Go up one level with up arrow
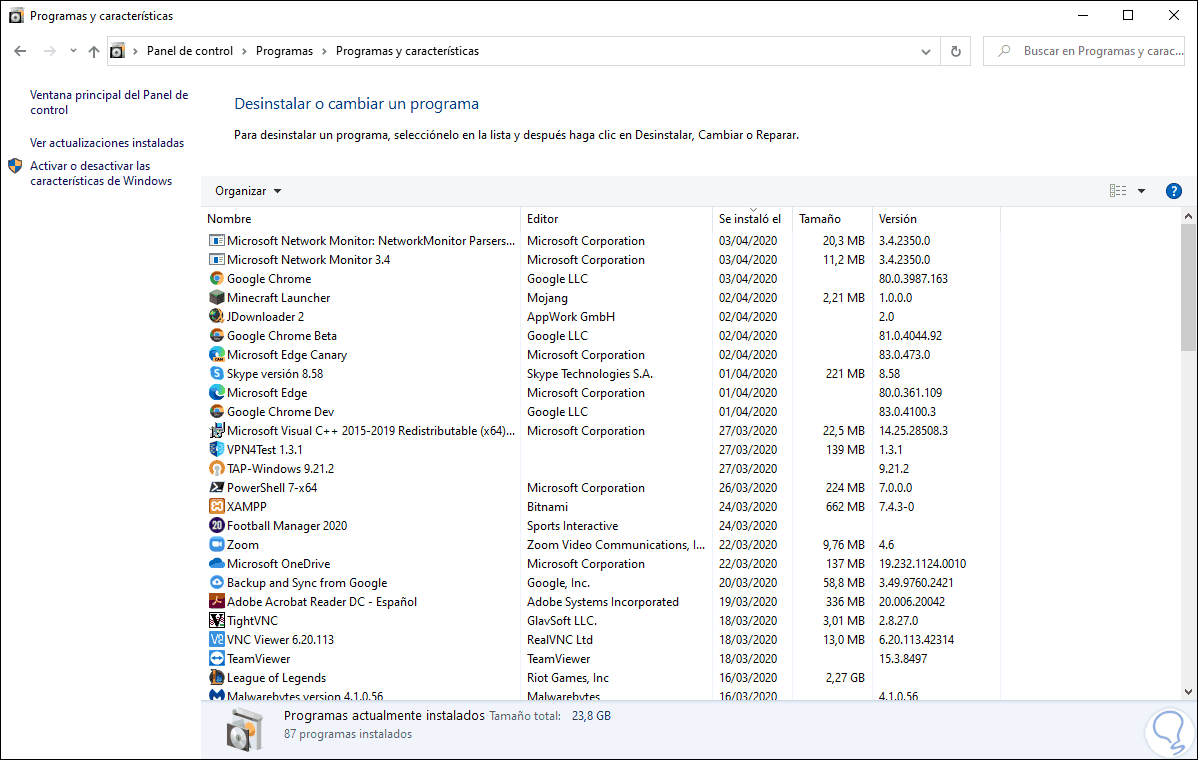Viewport: 1198px width, 760px height. 93,51
